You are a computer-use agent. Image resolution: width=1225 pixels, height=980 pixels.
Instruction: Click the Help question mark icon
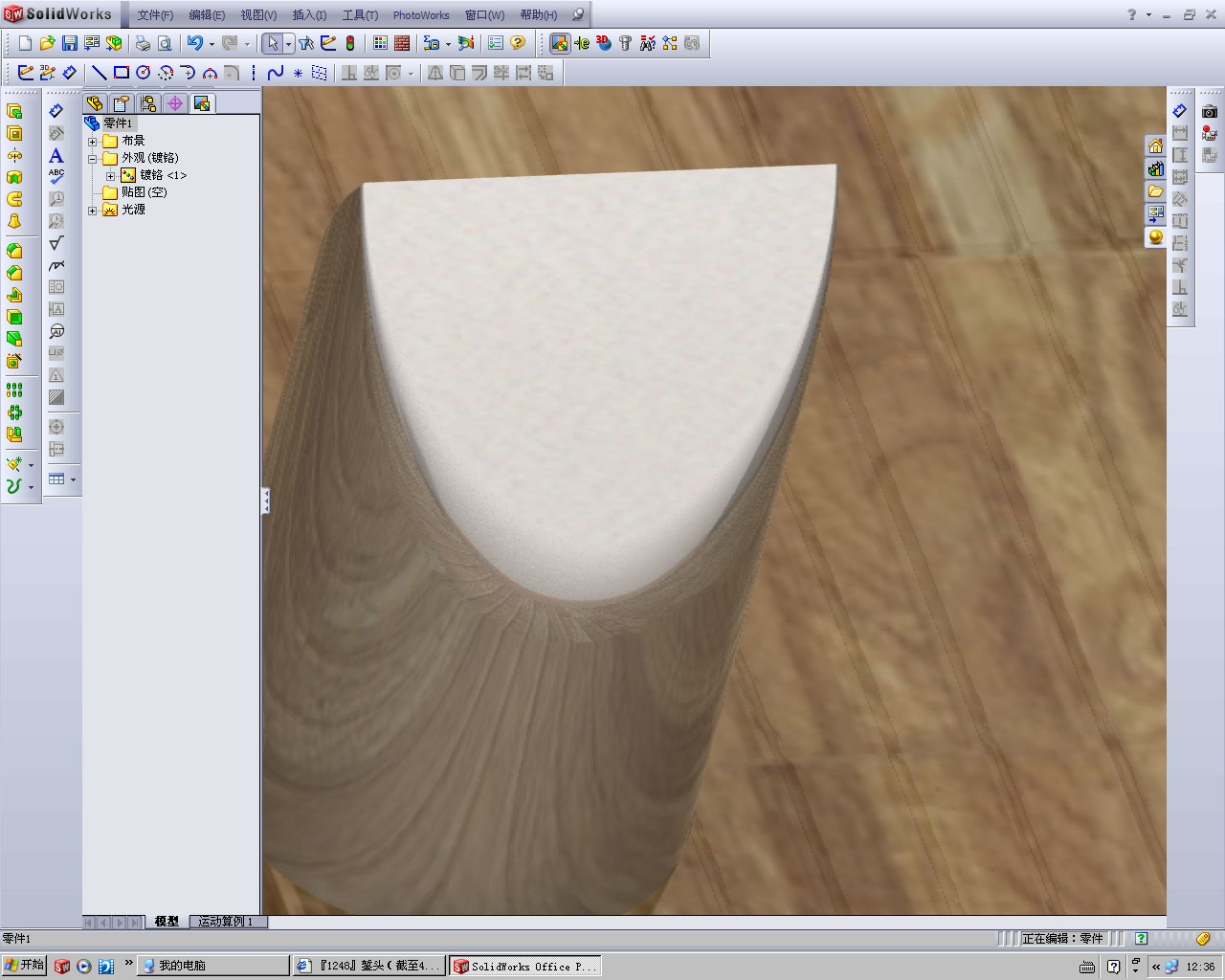point(518,43)
